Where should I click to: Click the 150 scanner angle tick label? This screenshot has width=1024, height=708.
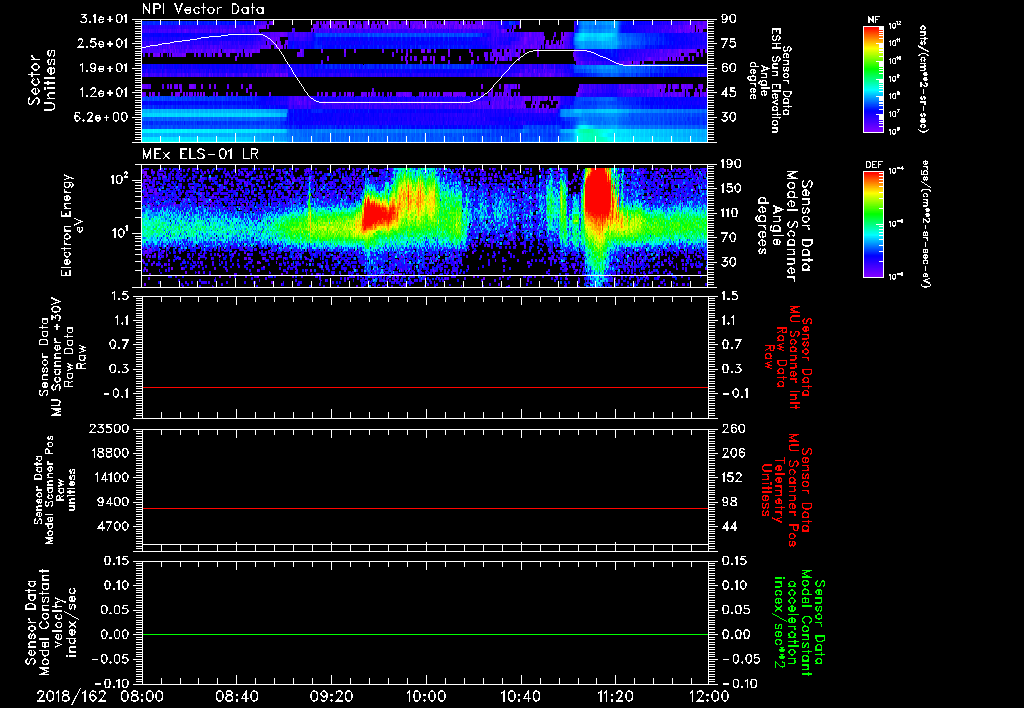click(x=733, y=188)
